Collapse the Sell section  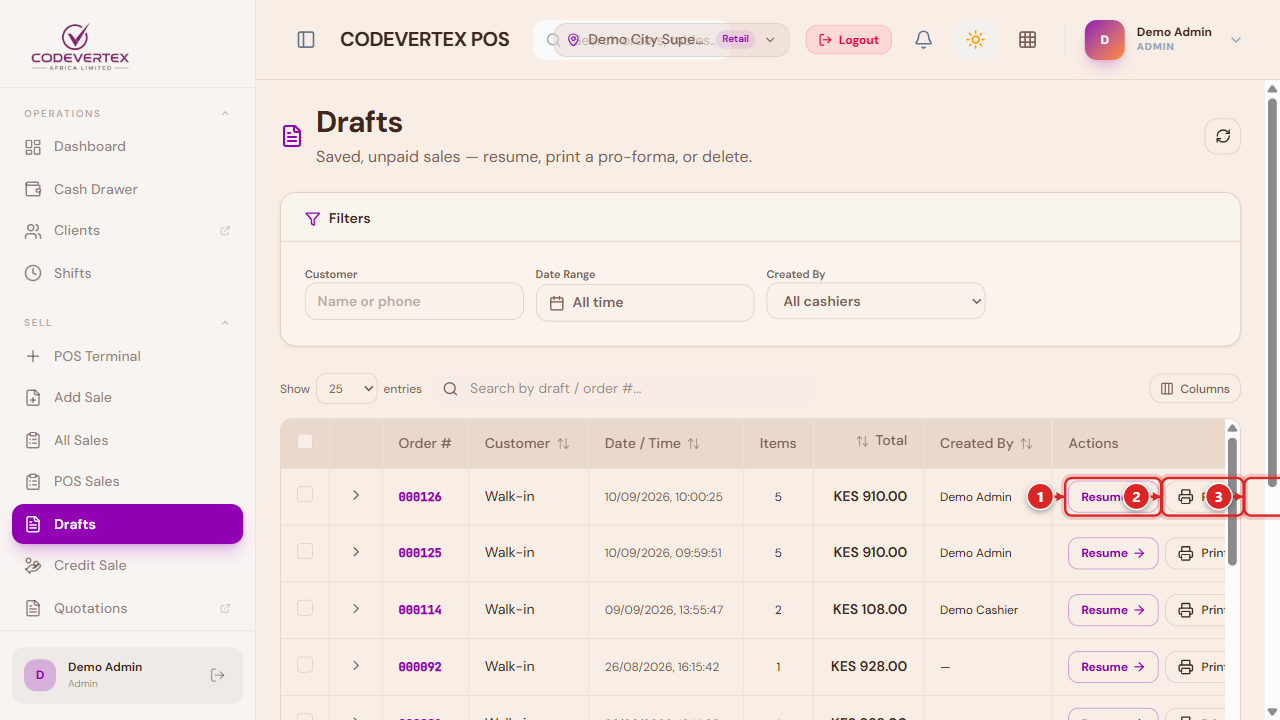click(x=225, y=322)
